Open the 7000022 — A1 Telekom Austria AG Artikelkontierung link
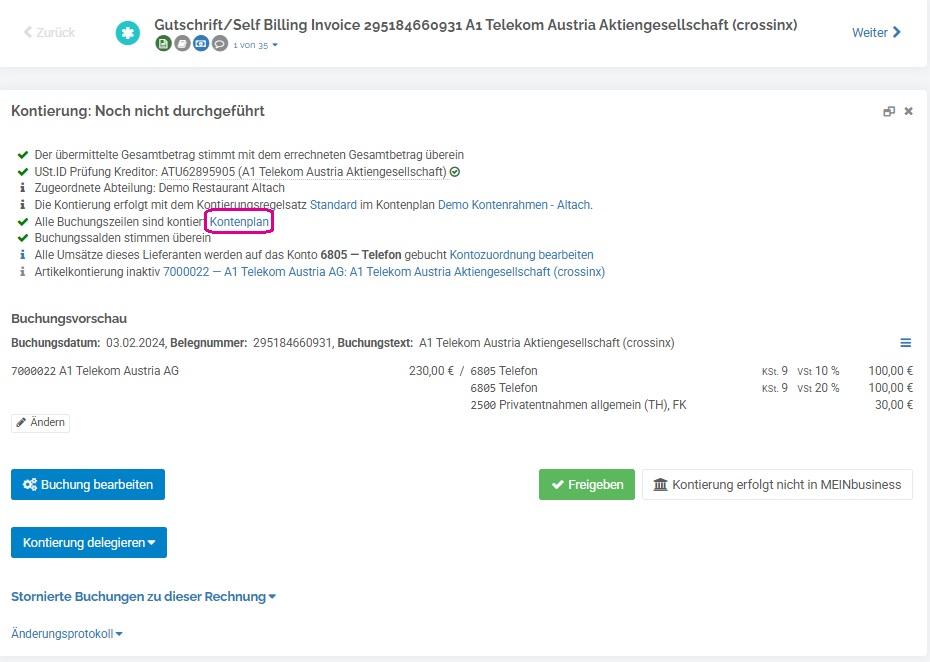The image size is (930, 662). coord(384,272)
